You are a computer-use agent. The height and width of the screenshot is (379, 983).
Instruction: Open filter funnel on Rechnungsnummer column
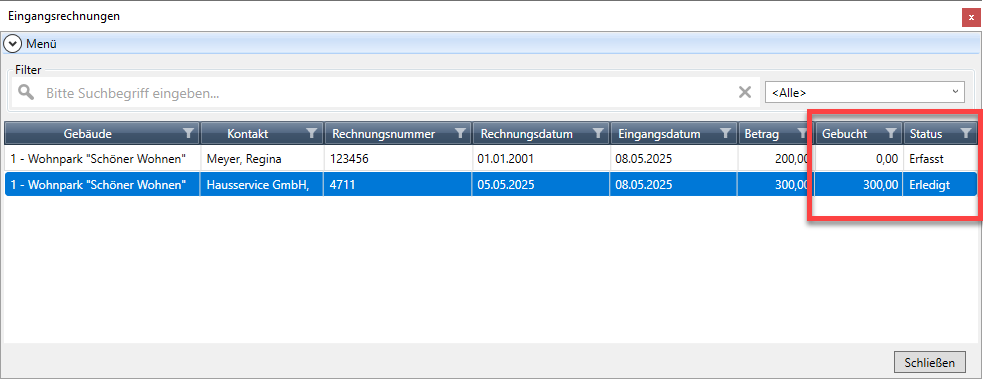coord(460,133)
